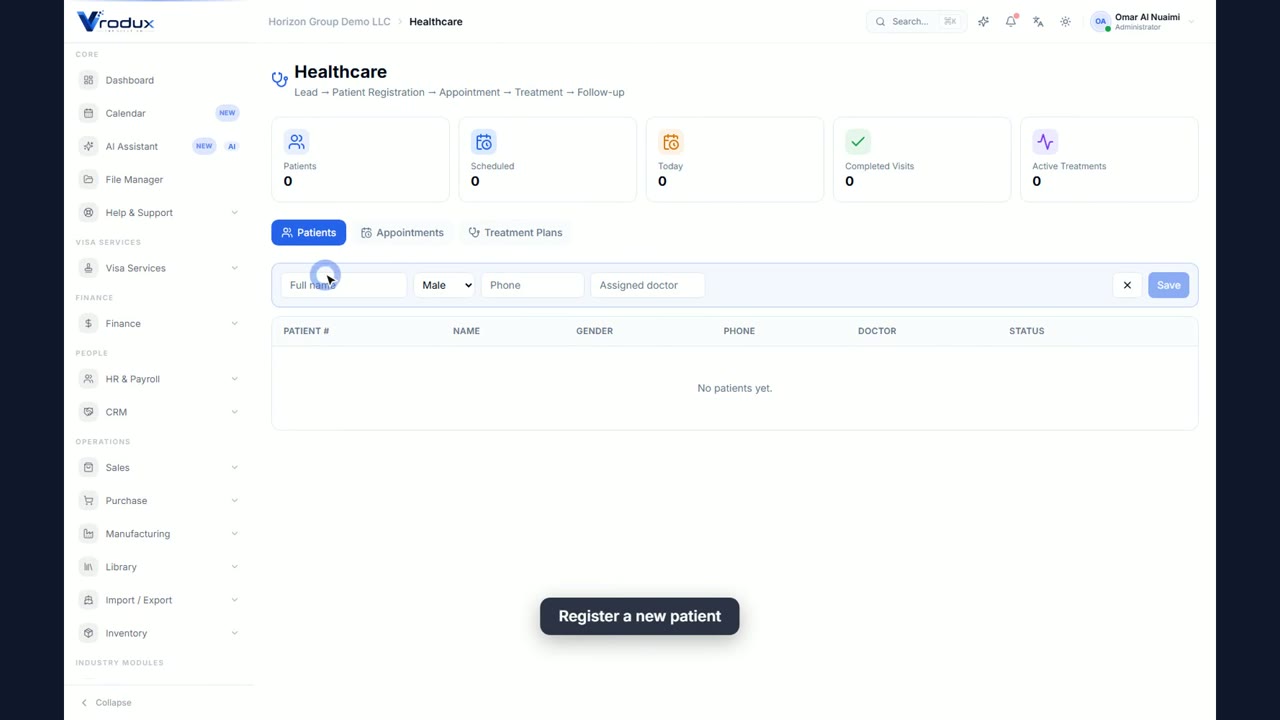Image resolution: width=1280 pixels, height=720 pixels.
Task: Open the Dashboard sidebar icon
Action: pyautogui.click(x=88, y=80)
